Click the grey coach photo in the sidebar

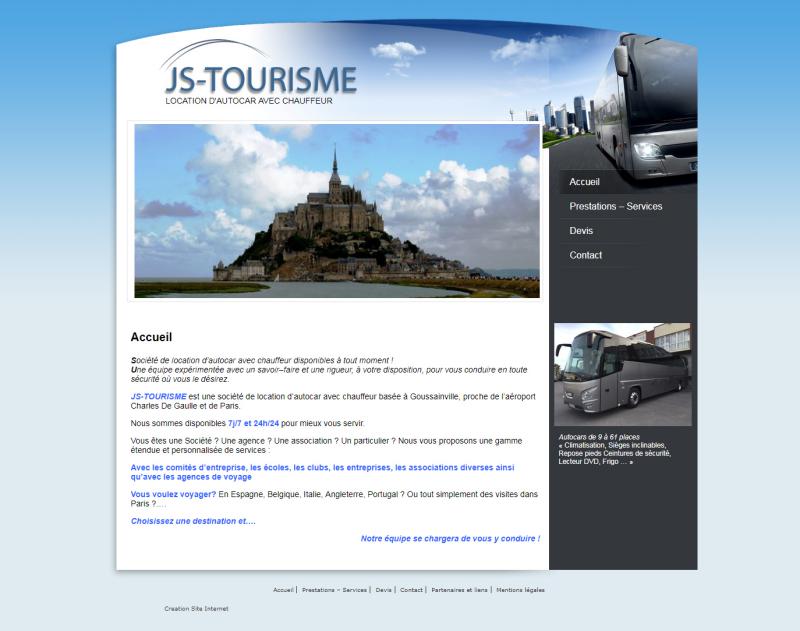tap(623, 365)
